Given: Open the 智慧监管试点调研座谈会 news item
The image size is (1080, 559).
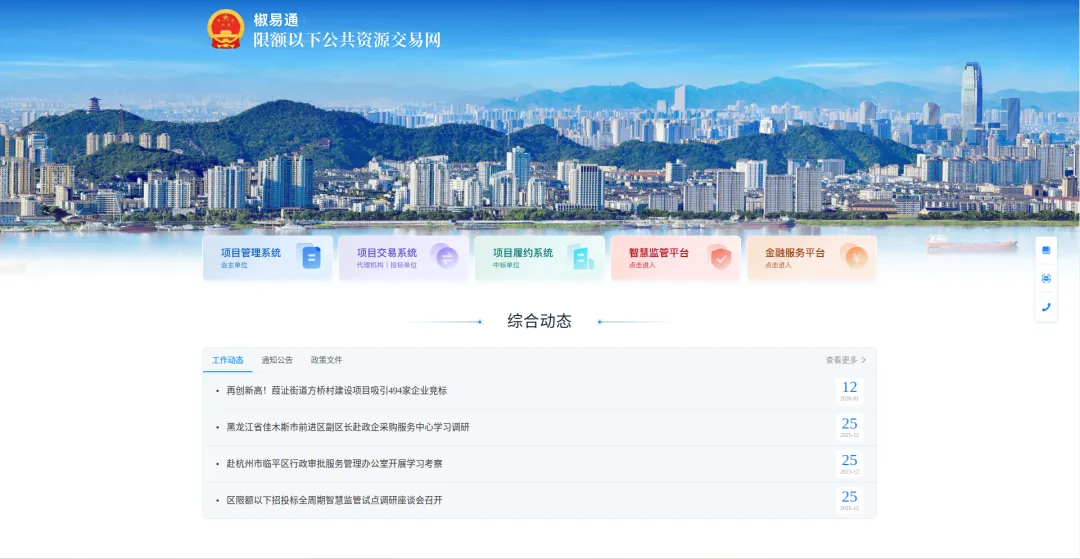Looking at the screenshot, I should point(334,500).
